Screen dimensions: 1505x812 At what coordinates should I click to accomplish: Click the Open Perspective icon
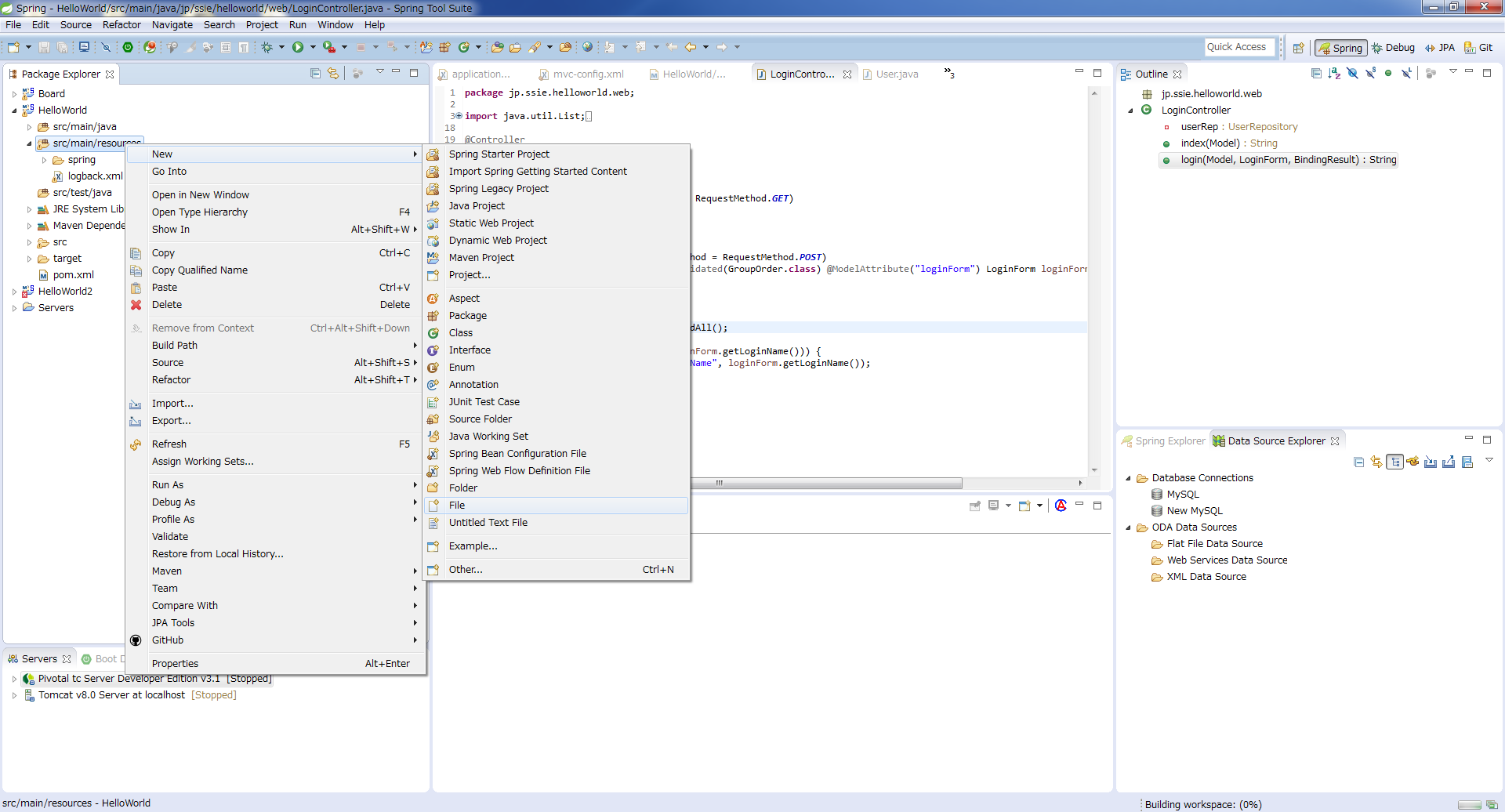coord(1298,48)
